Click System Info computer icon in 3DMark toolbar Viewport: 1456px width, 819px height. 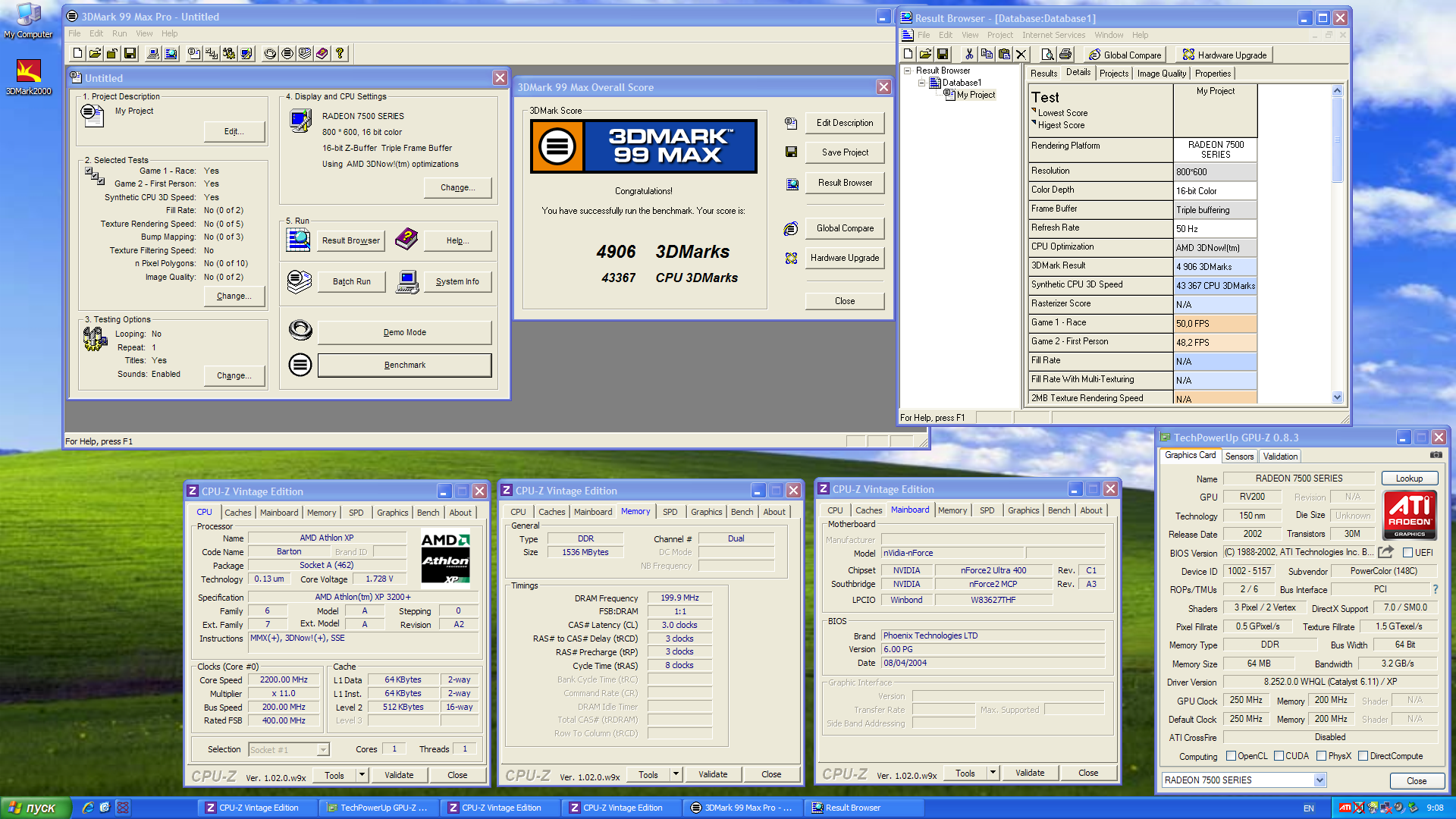pyautogui.click(x=153, y=53)
